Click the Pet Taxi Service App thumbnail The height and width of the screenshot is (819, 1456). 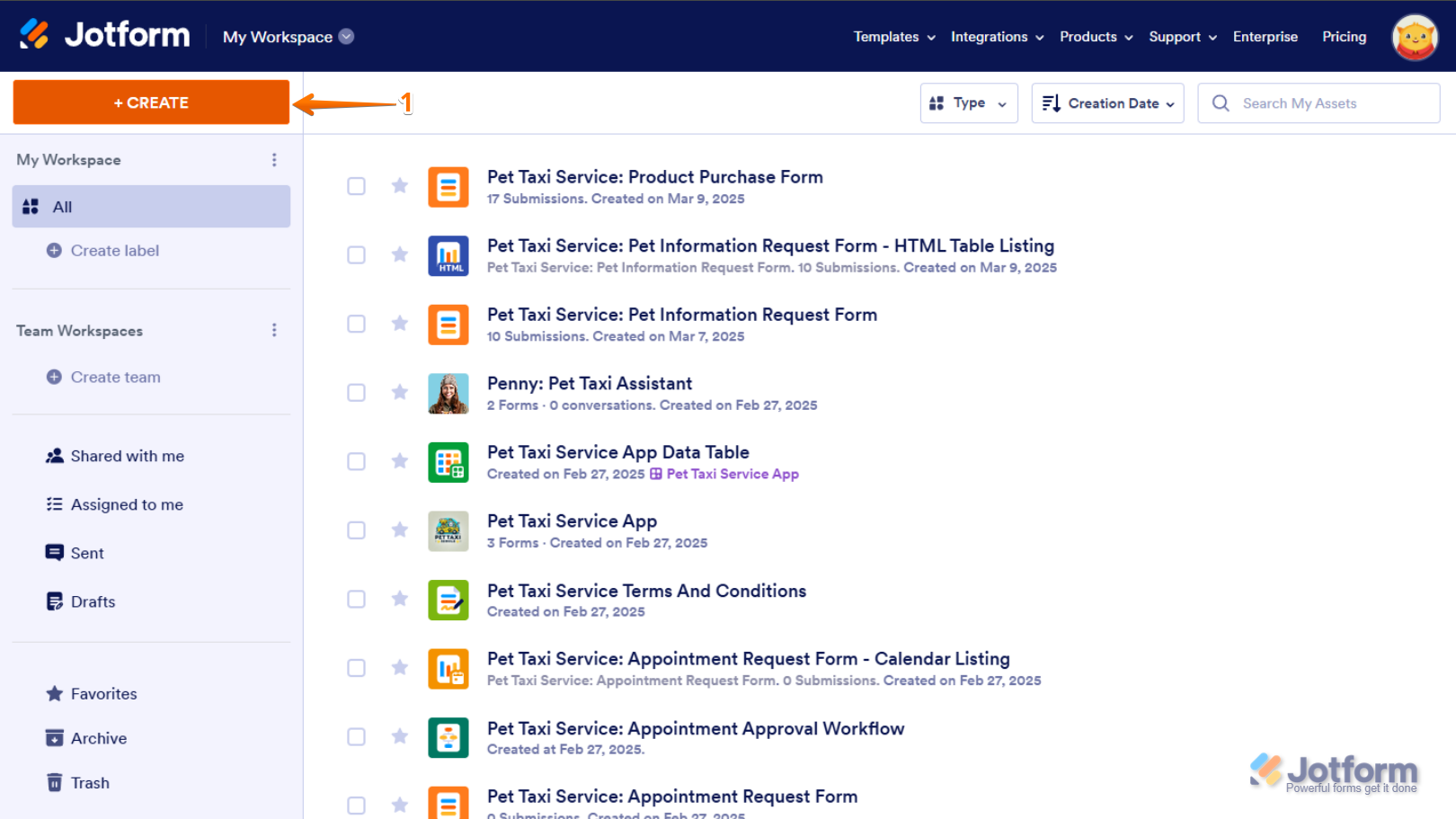click(x=448, y=530)
